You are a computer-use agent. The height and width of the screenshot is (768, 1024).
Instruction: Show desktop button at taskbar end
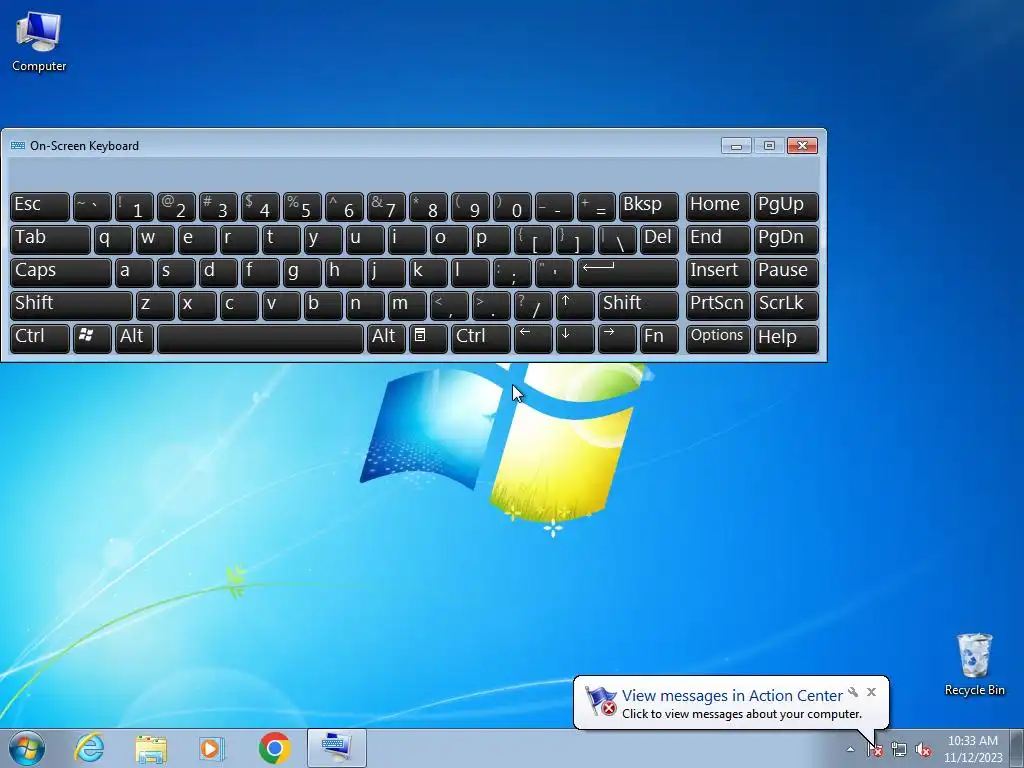(x=1019, y=748)
